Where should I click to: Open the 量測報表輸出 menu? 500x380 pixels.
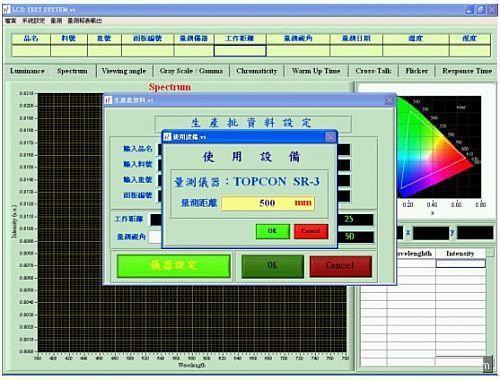tap(85, 21)
